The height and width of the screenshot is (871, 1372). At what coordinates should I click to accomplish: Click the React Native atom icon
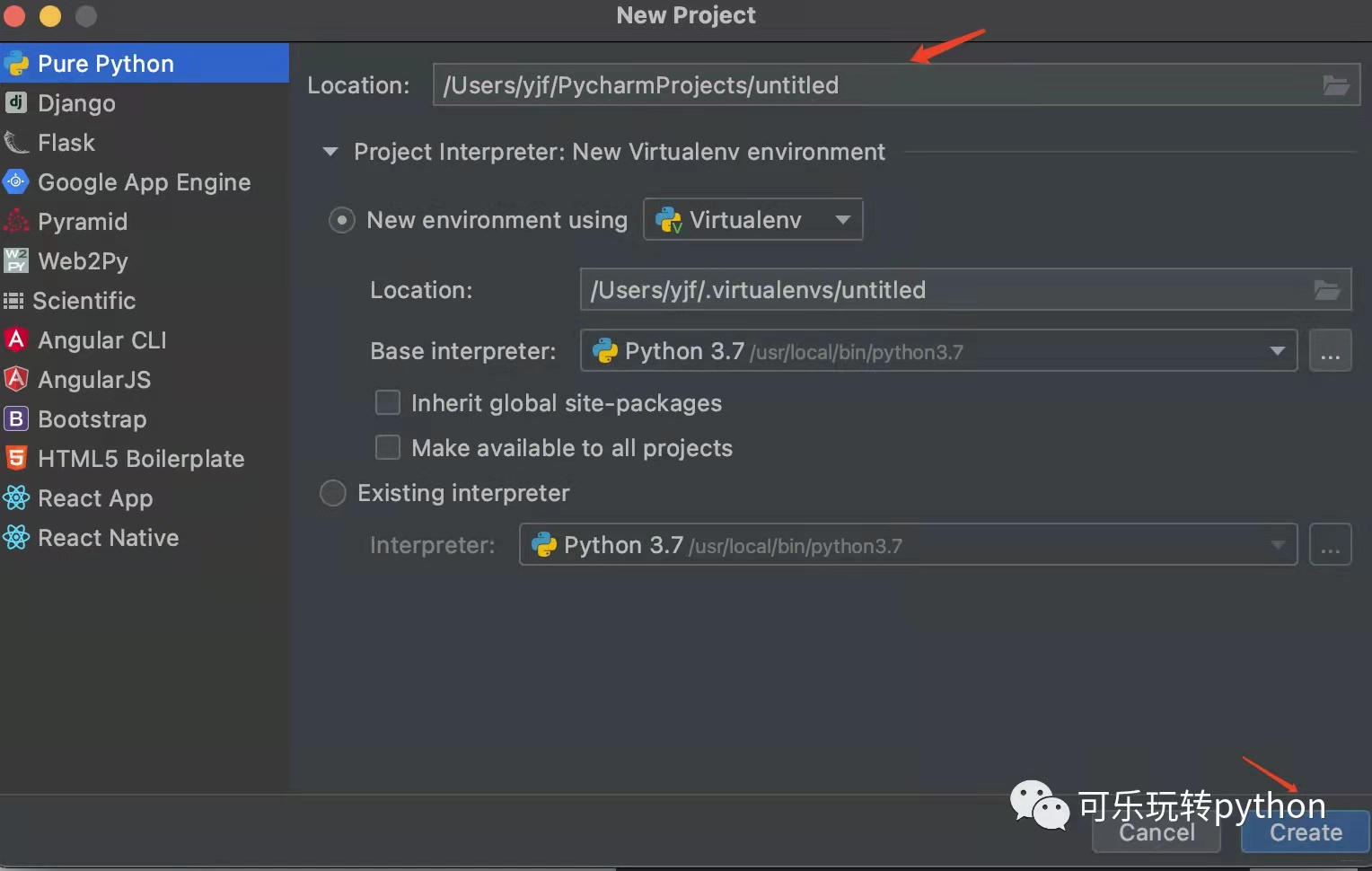point(16,537)
